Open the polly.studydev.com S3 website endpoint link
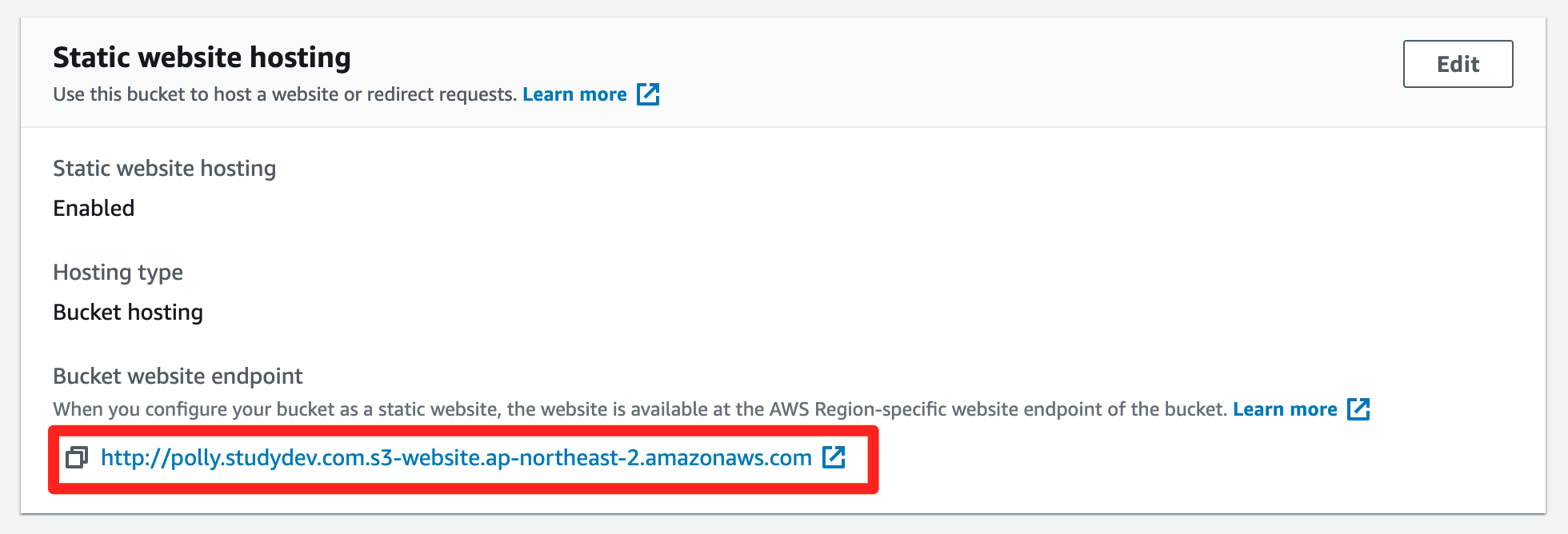Viewport: 1568px width, 534px height. 456,457
